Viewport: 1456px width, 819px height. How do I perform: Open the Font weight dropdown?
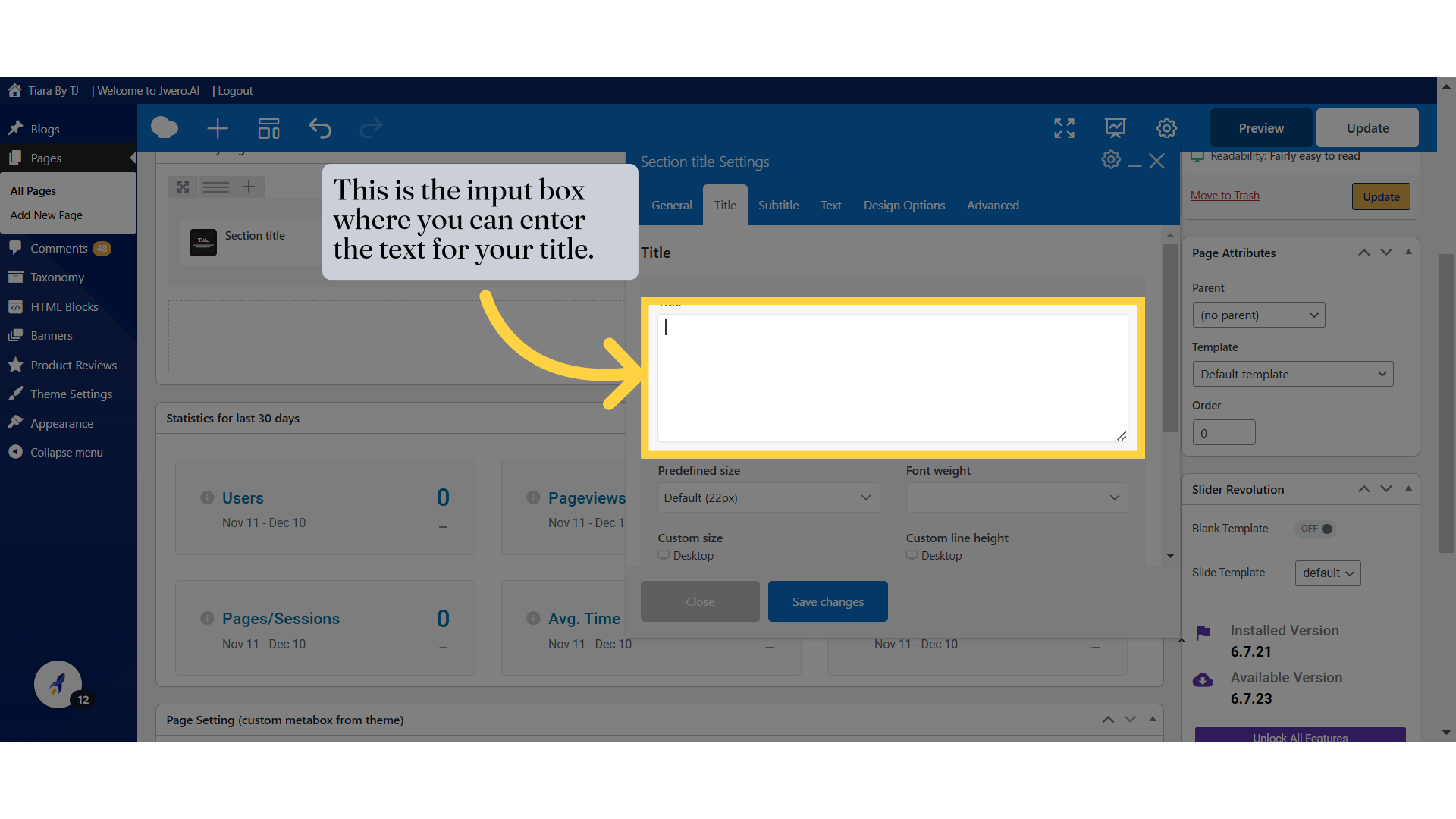(x=1016, y=497)
